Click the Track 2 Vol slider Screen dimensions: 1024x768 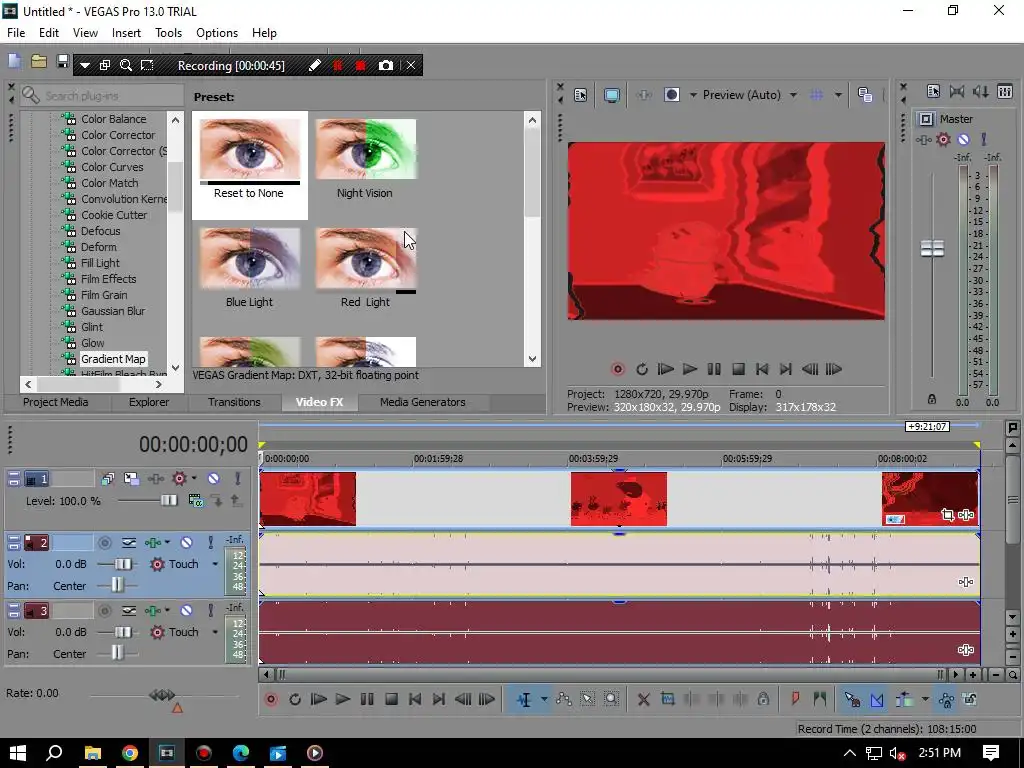click(x=122, y=564)
